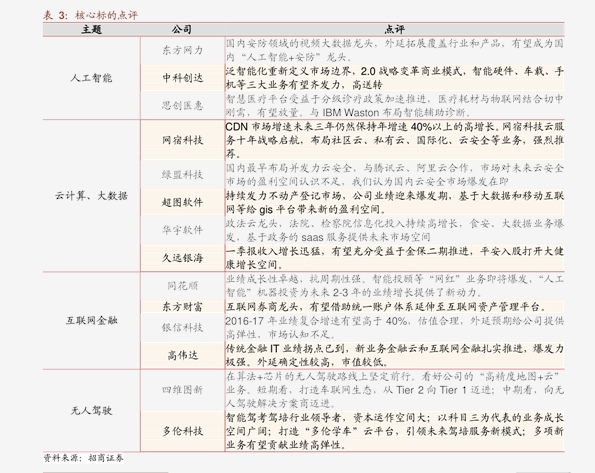Image resolution: width=595 pixels, height=473 pixels.
Task: Click company name 东方财富
Action: click(x=183, y=306)
